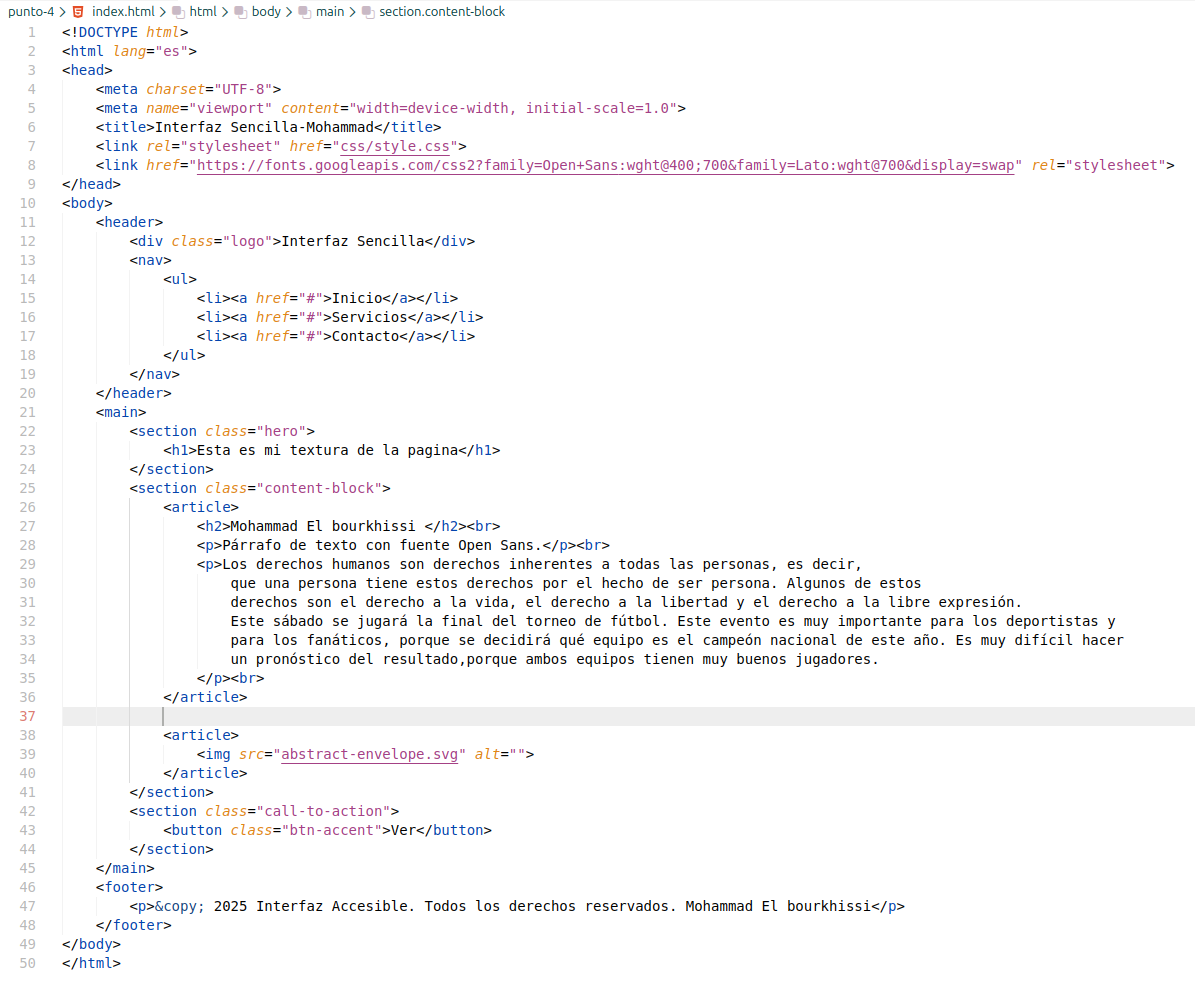
Task: Click line number 25 in the gutter
Action: click(x=27, y=488)
